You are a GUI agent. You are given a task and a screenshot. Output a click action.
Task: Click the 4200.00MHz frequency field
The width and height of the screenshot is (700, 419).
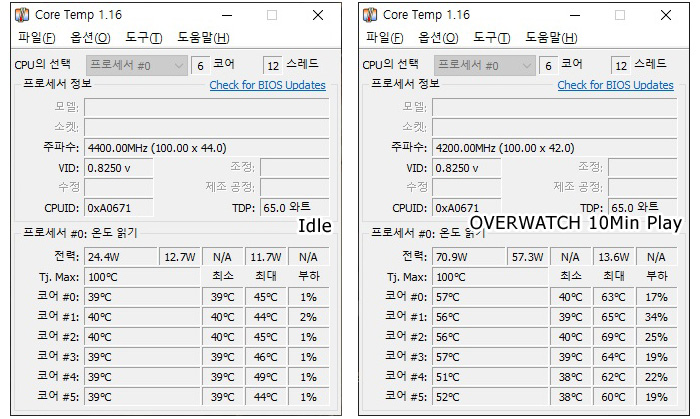click(x=554, y=148)
